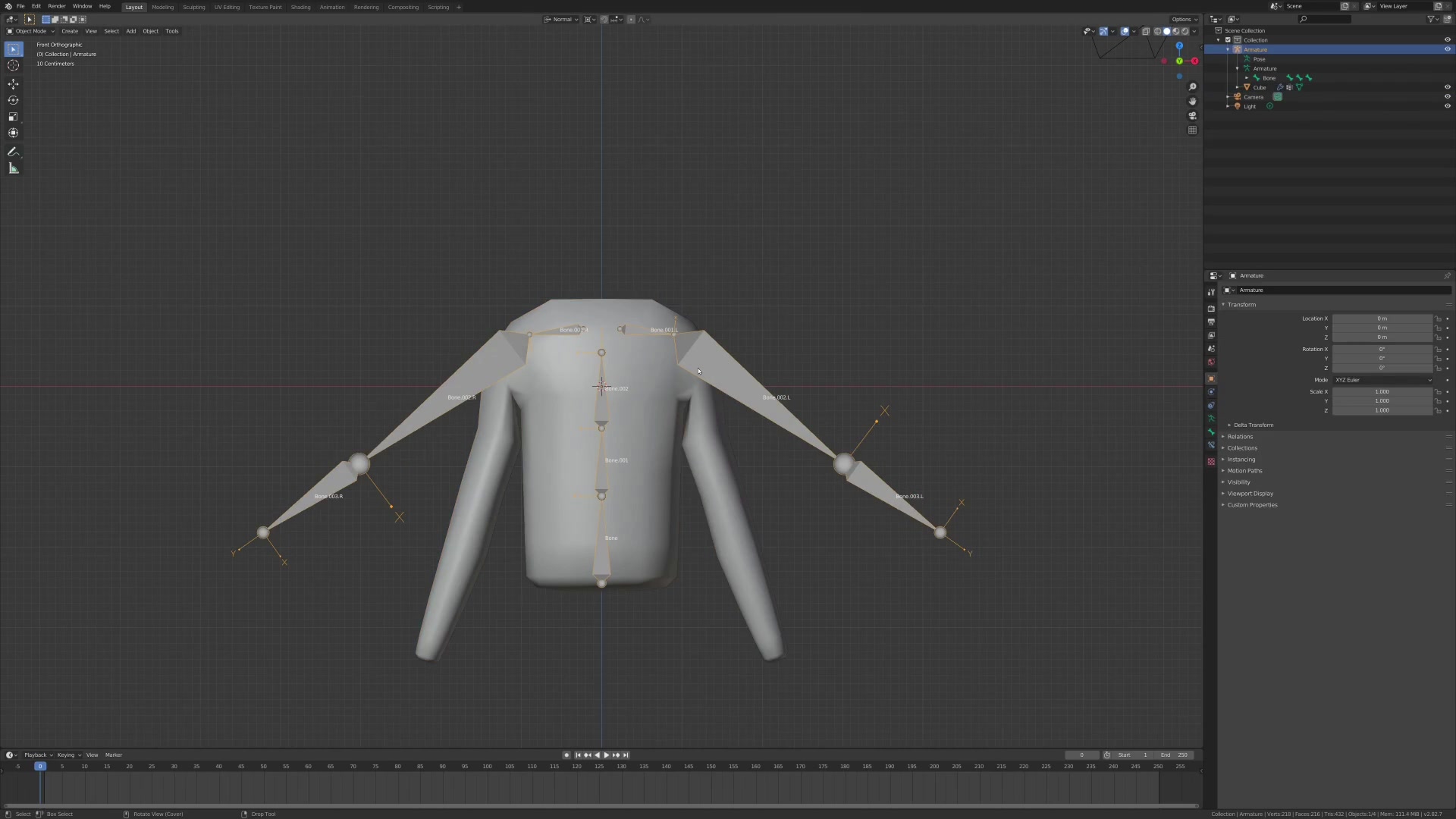This screenshot has height=819, width=1456.
Task: Switch to the Modeling workspace tab
Action: pyautogui.click(x=162, y=7)
